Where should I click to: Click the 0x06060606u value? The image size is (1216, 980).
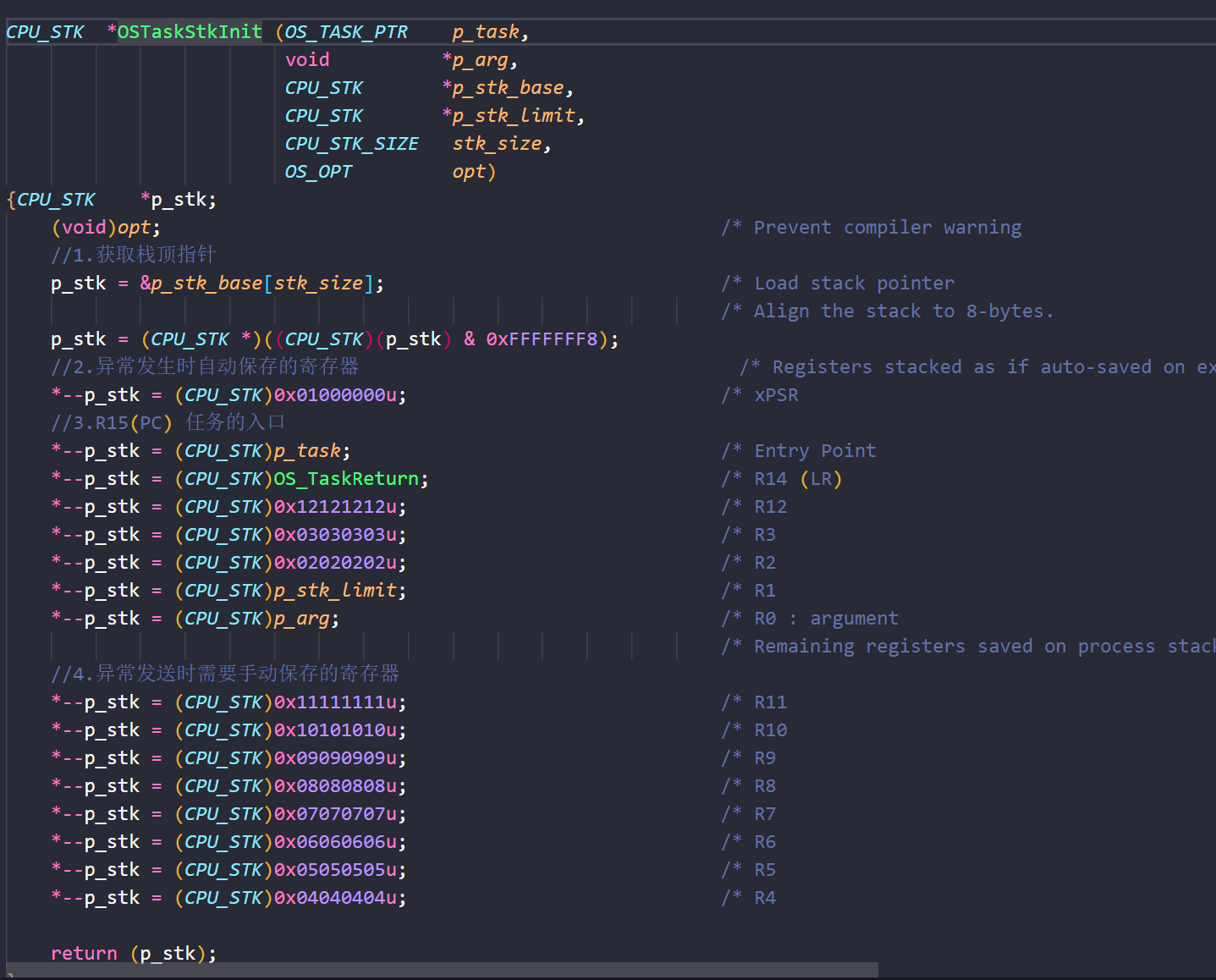[x=335, y=842]
